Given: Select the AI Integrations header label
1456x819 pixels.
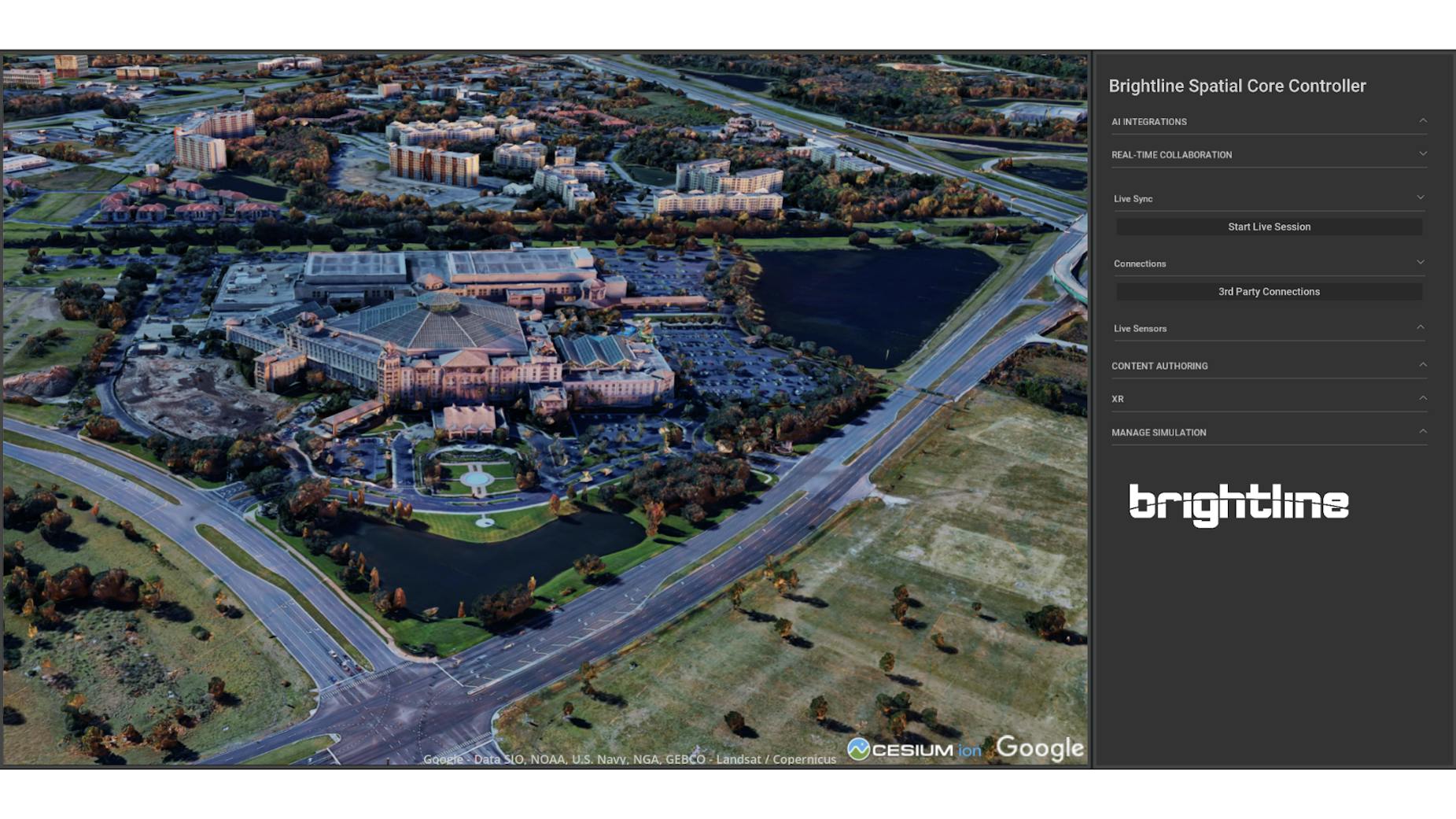Looking at the screenshot, I should [x=1148, y=122].
